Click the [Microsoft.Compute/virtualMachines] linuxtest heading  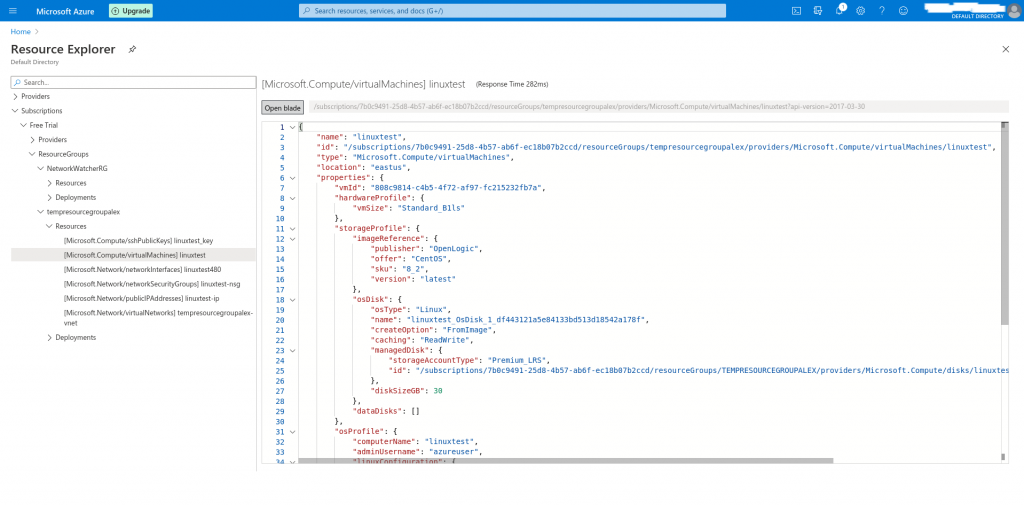pyautogui.click(x=363, y=84)
